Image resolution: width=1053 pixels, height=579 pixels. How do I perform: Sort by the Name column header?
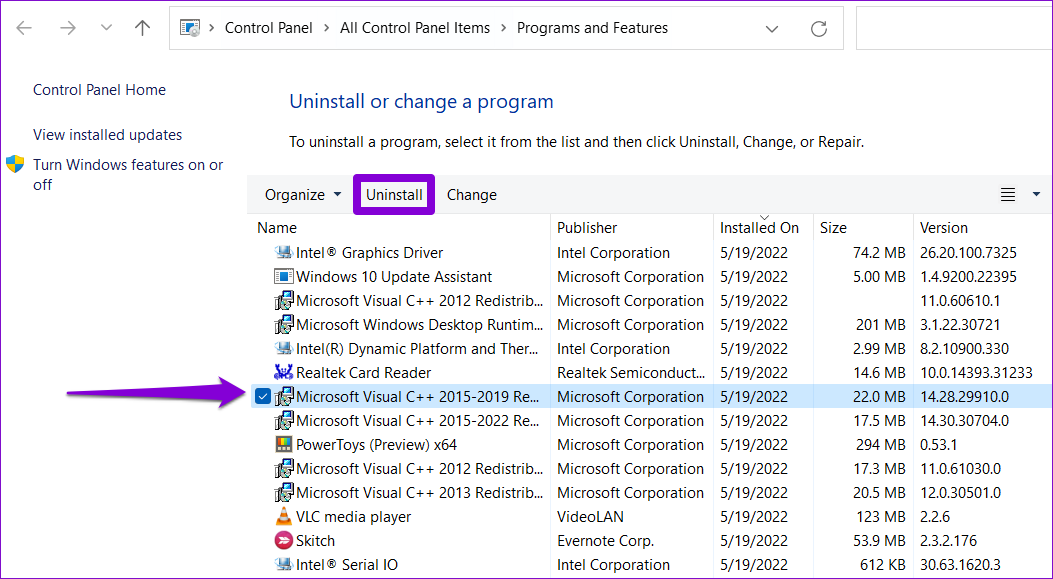[x=277, y=228]
